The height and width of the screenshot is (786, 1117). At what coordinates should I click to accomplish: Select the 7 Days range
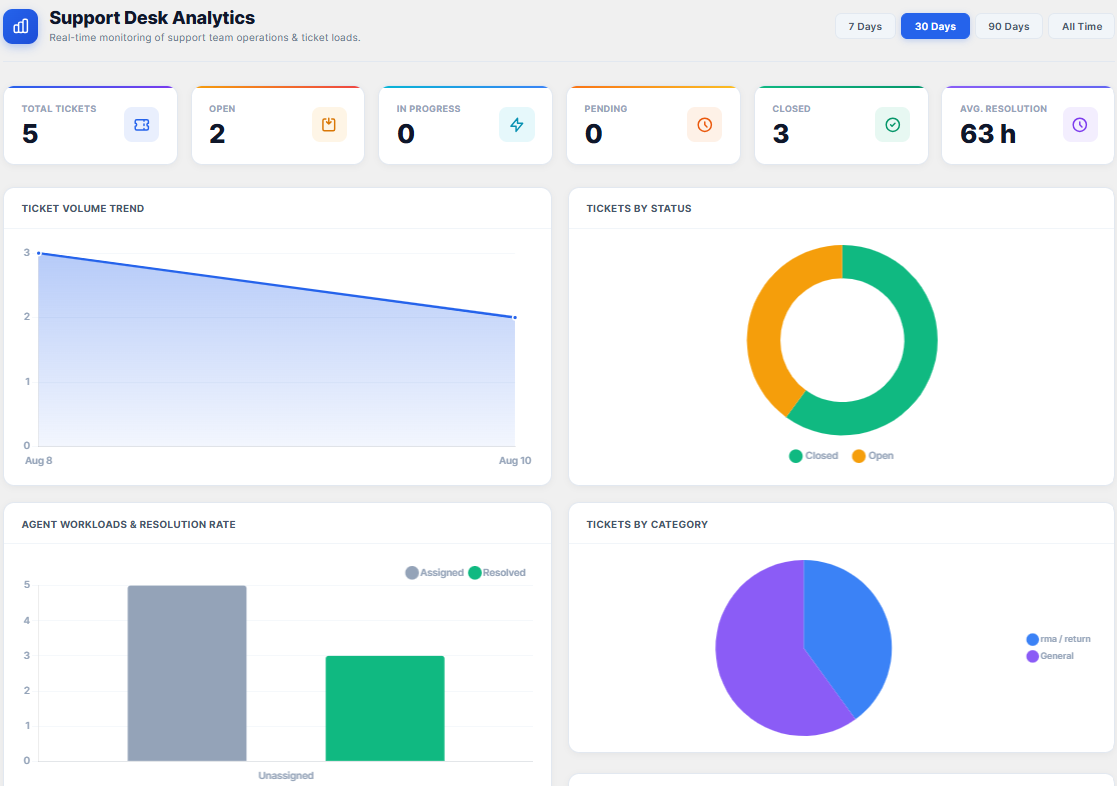(865, 26)
